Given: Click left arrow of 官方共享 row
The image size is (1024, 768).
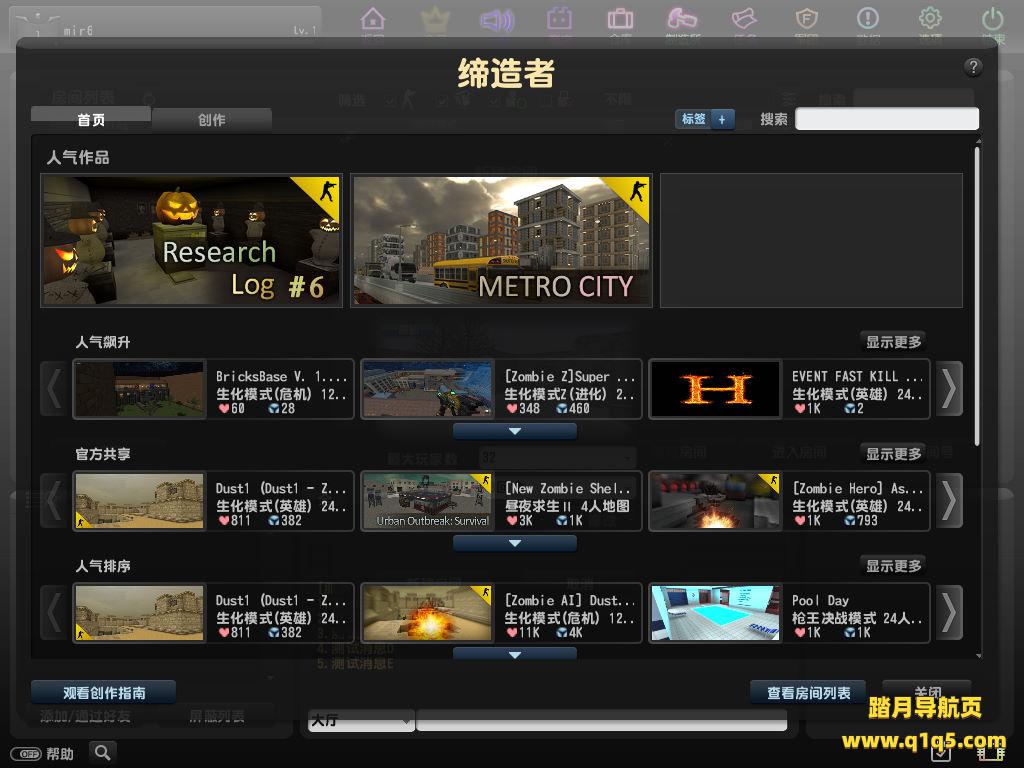Looking at the screenshot, I should (54, 501).
